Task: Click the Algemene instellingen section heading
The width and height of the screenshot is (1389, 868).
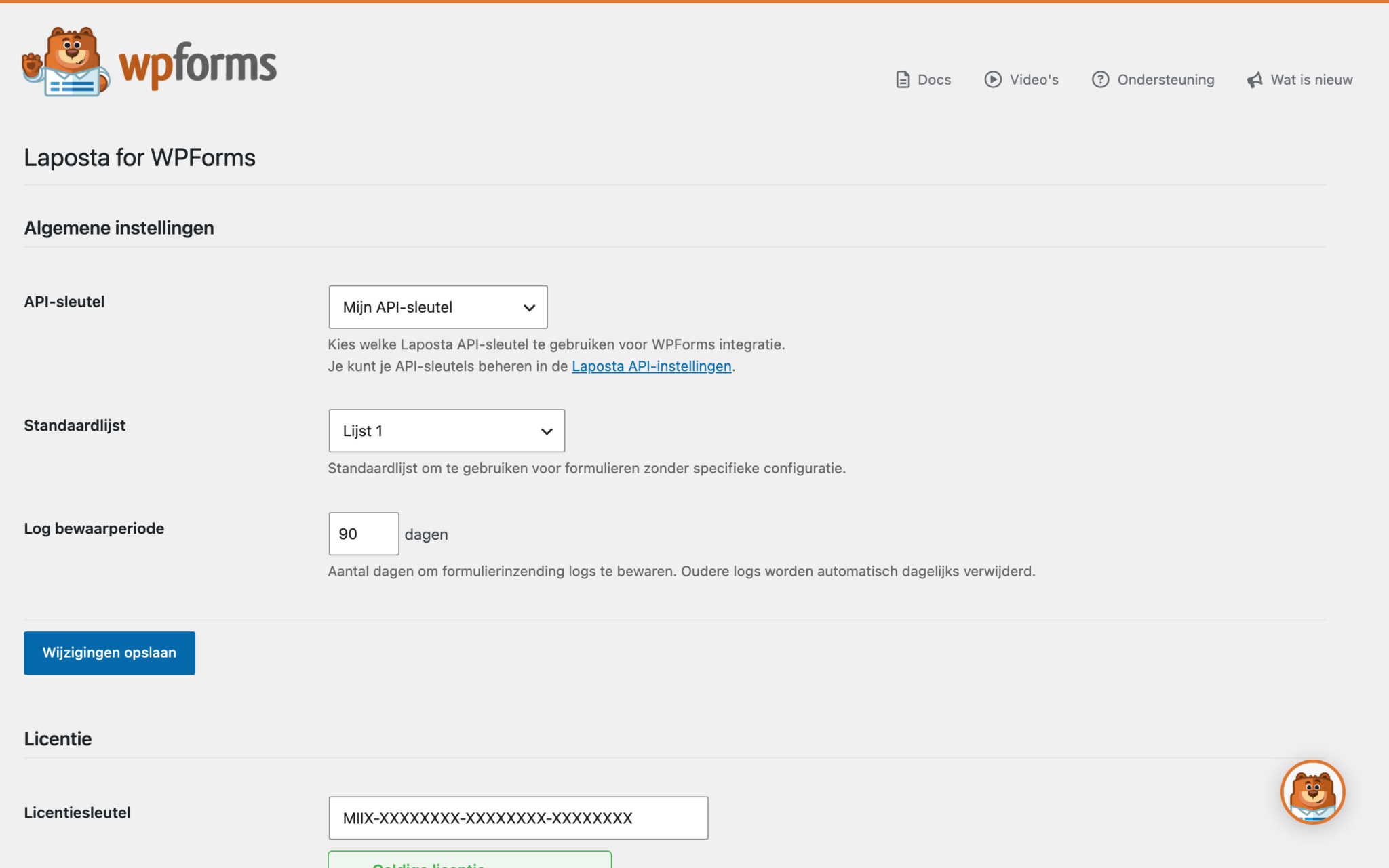Action: [119, 228]
